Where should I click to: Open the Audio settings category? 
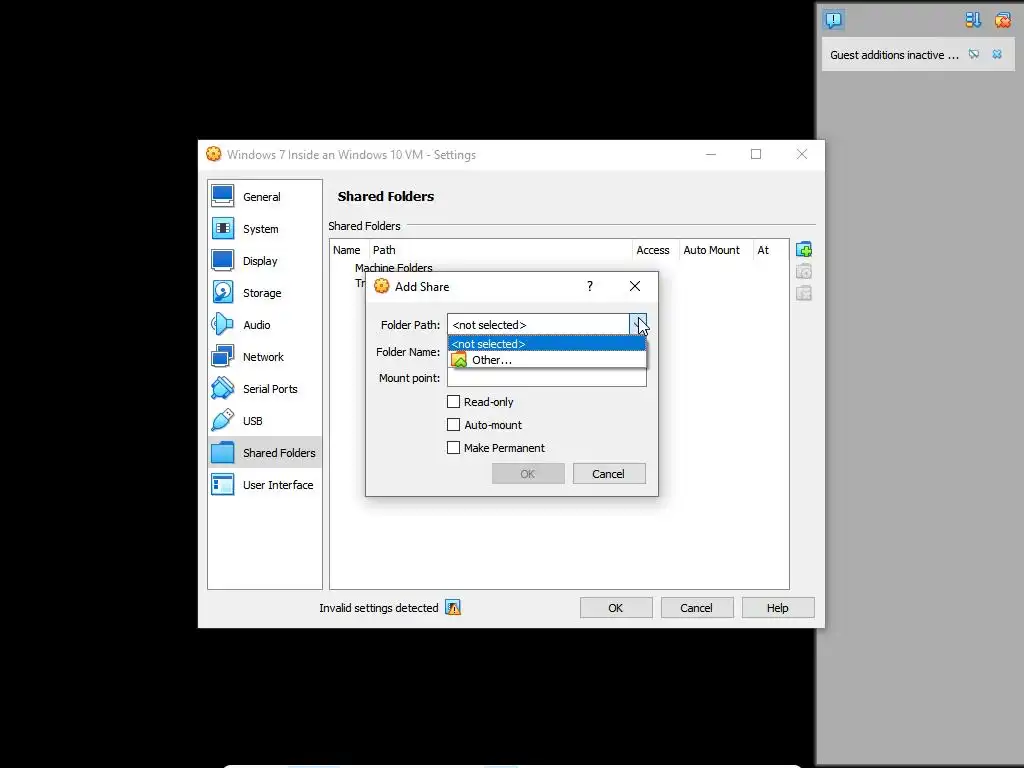click(x=264, y=325)
